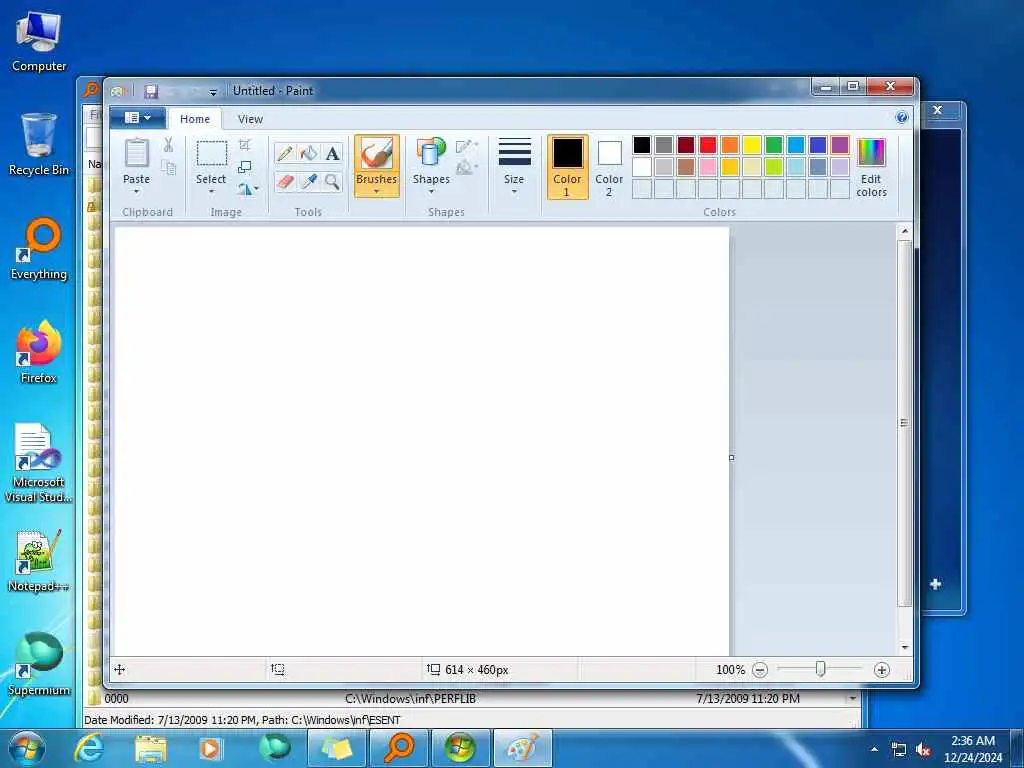Activate the Color 2 button
Screen dimensions: 1024x768
[609, 167]
